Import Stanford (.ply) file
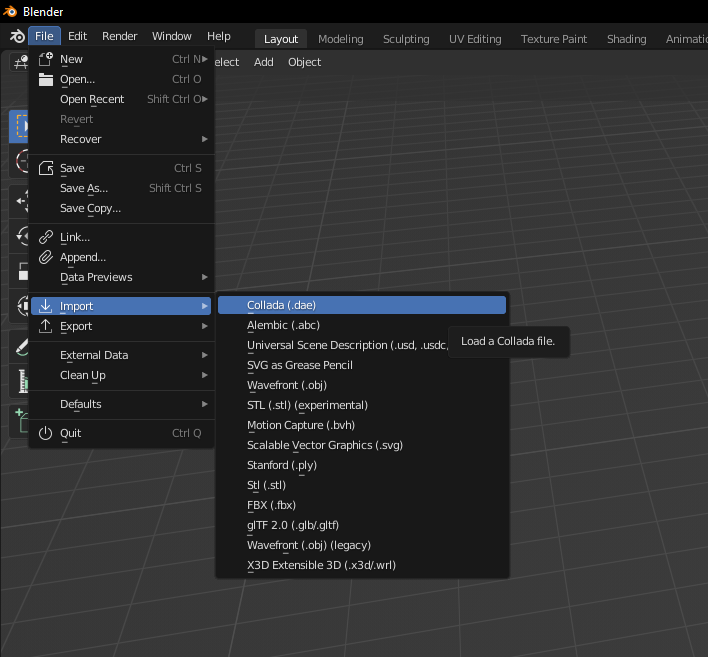708x657 pixels. pyautogui.click(x=362, y=465)
